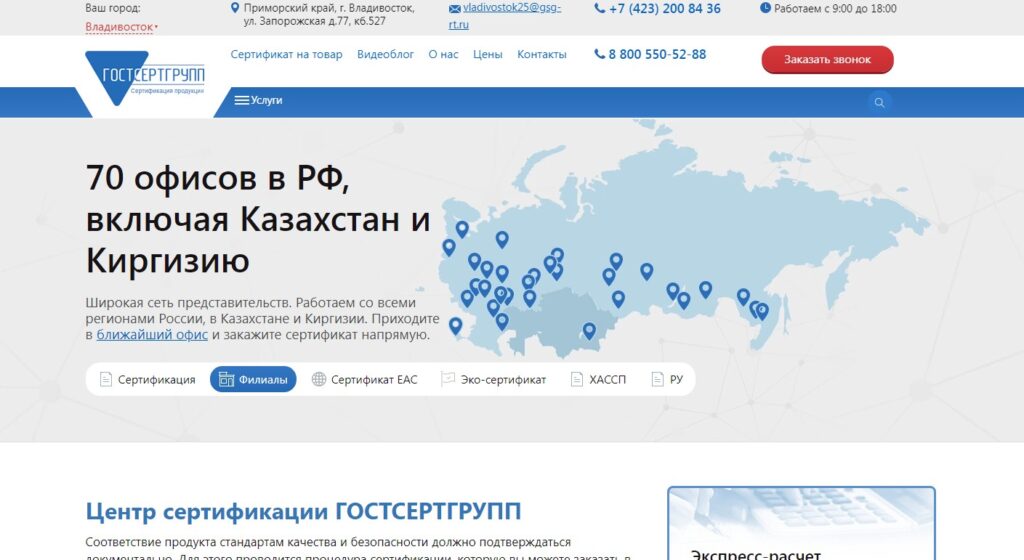This screenshot has width=1024, height=560.
Task: Click the globe icon on Сертификат ЕАС tab
Action: click(319, 379)
